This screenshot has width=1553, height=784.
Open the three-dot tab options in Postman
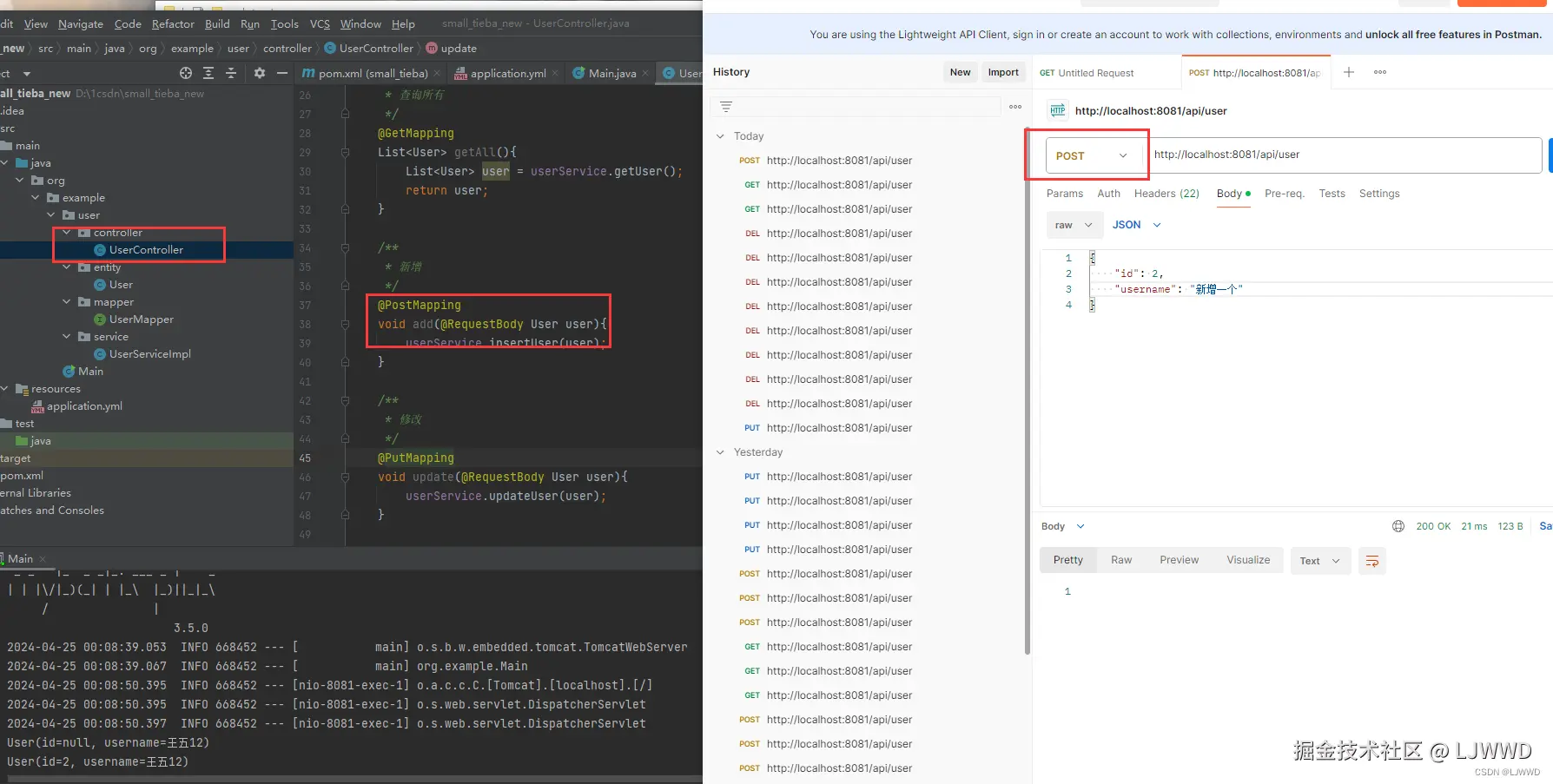point(1380,72)
